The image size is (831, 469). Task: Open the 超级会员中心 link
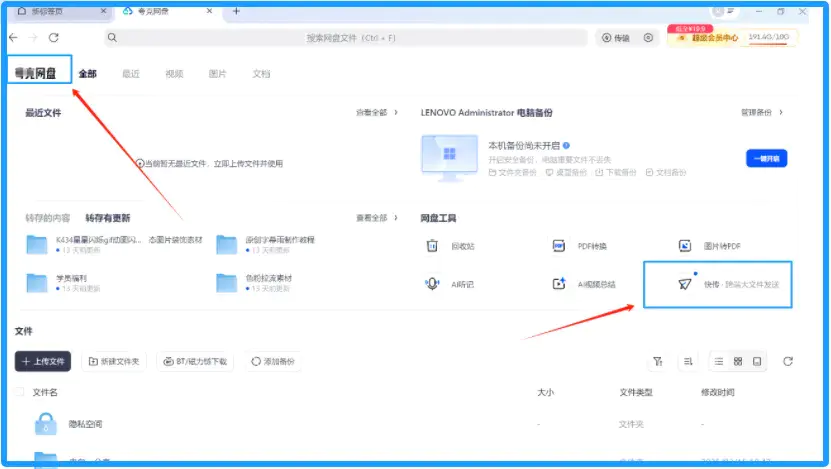click(714, 38)
